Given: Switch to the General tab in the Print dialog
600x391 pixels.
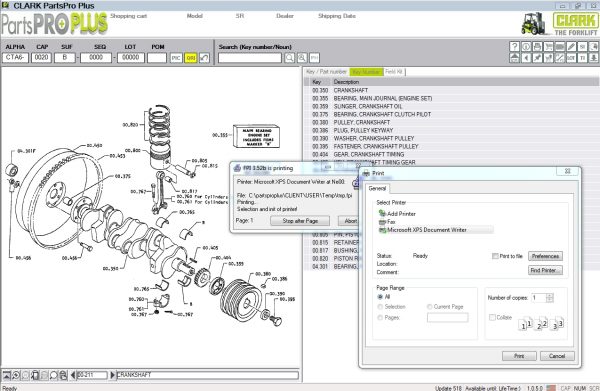Looking at the screenshot, I should pos(377,188).
